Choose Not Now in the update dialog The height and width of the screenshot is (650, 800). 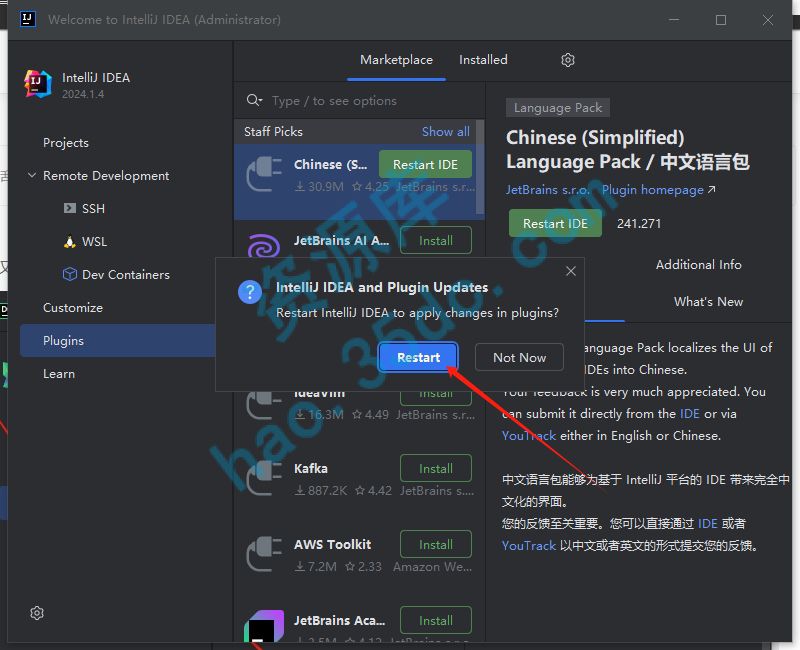tap(519, 357)
